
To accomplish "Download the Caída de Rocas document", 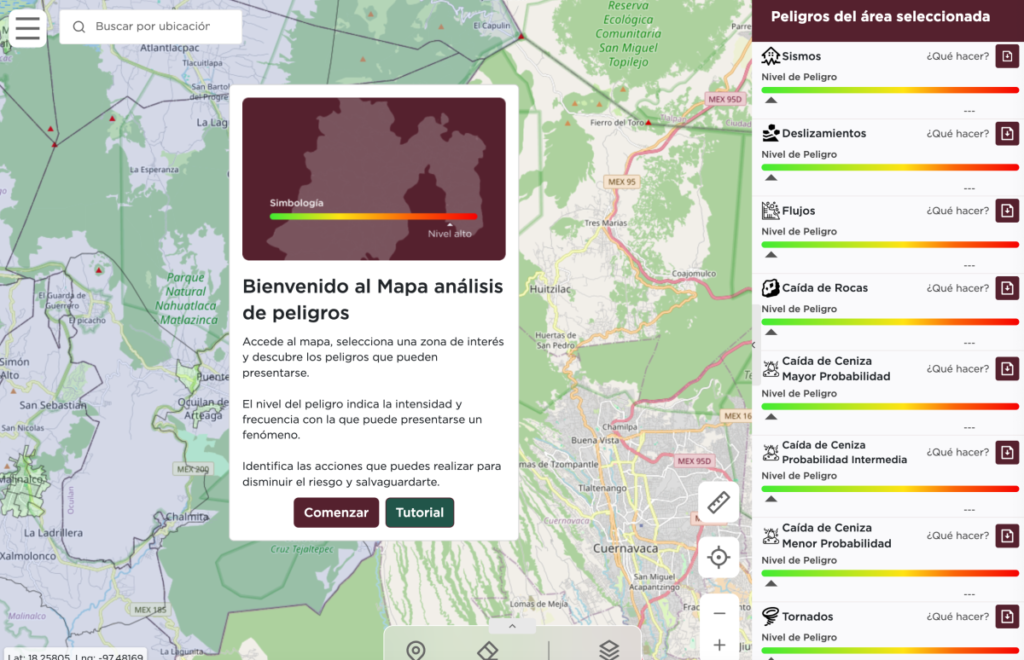I will pyautogui.click(x=1006, y=288).
